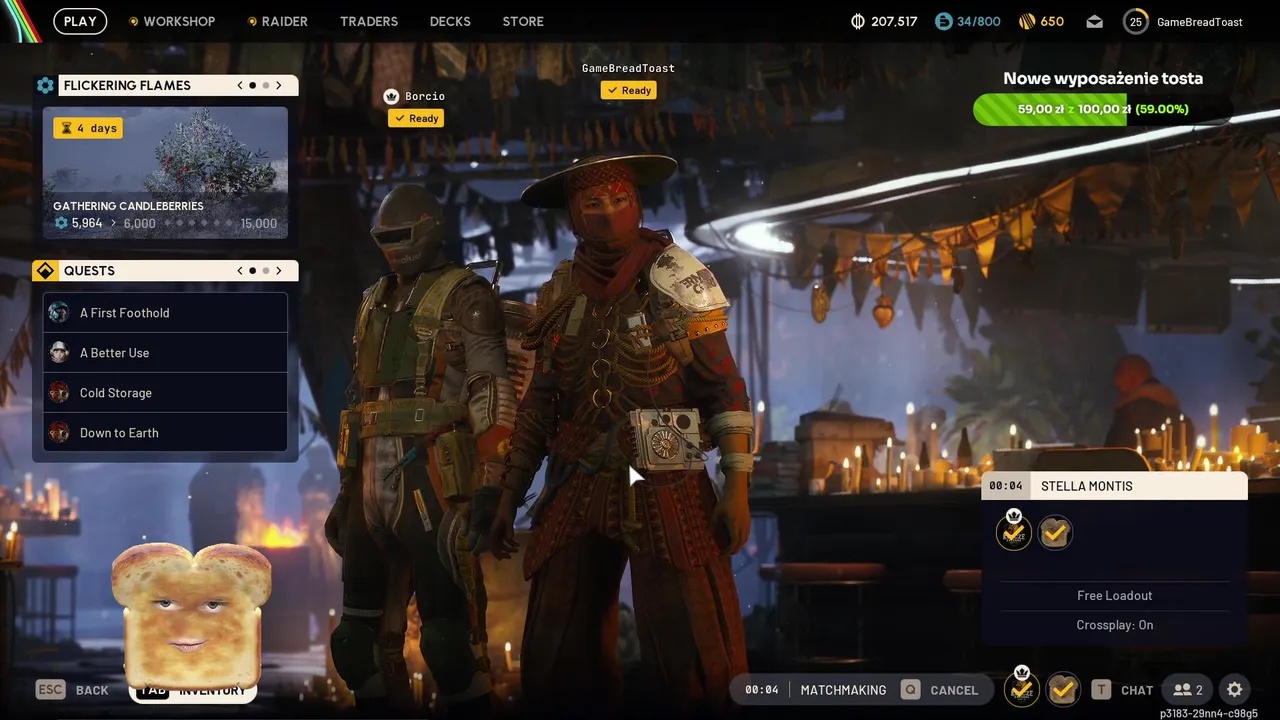The image size is (1280, 720).
Task: Click leader ready icon in bottom bar
Action: click(x=1021, y=688)
